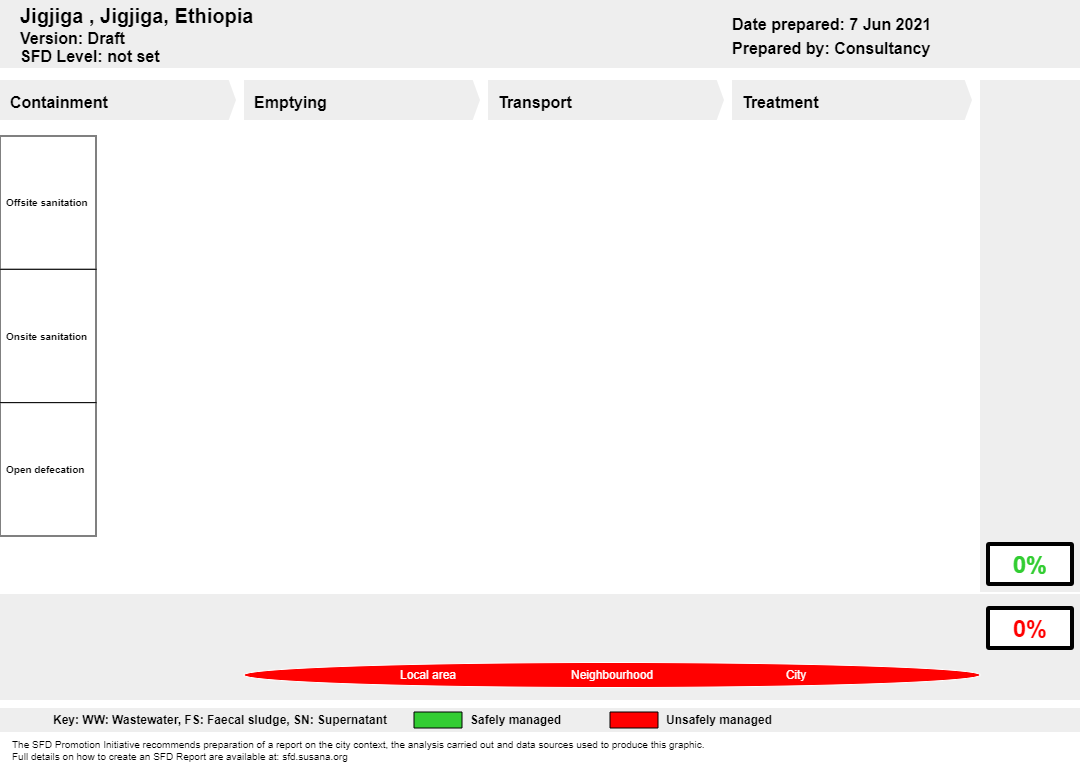Image resolution: width=1080 pixels, height=764 pixels.
Task: Select the Emptying stage header
Action: tap(362, 101)
